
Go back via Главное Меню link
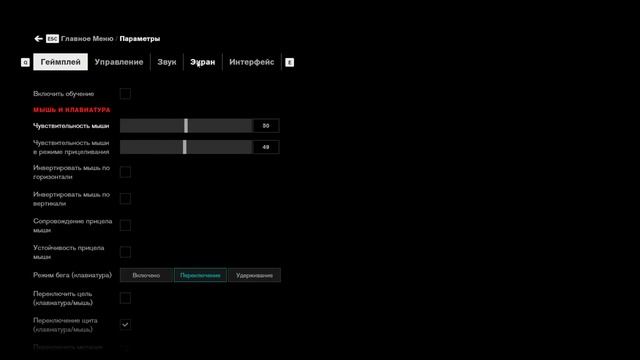[87, 39]
